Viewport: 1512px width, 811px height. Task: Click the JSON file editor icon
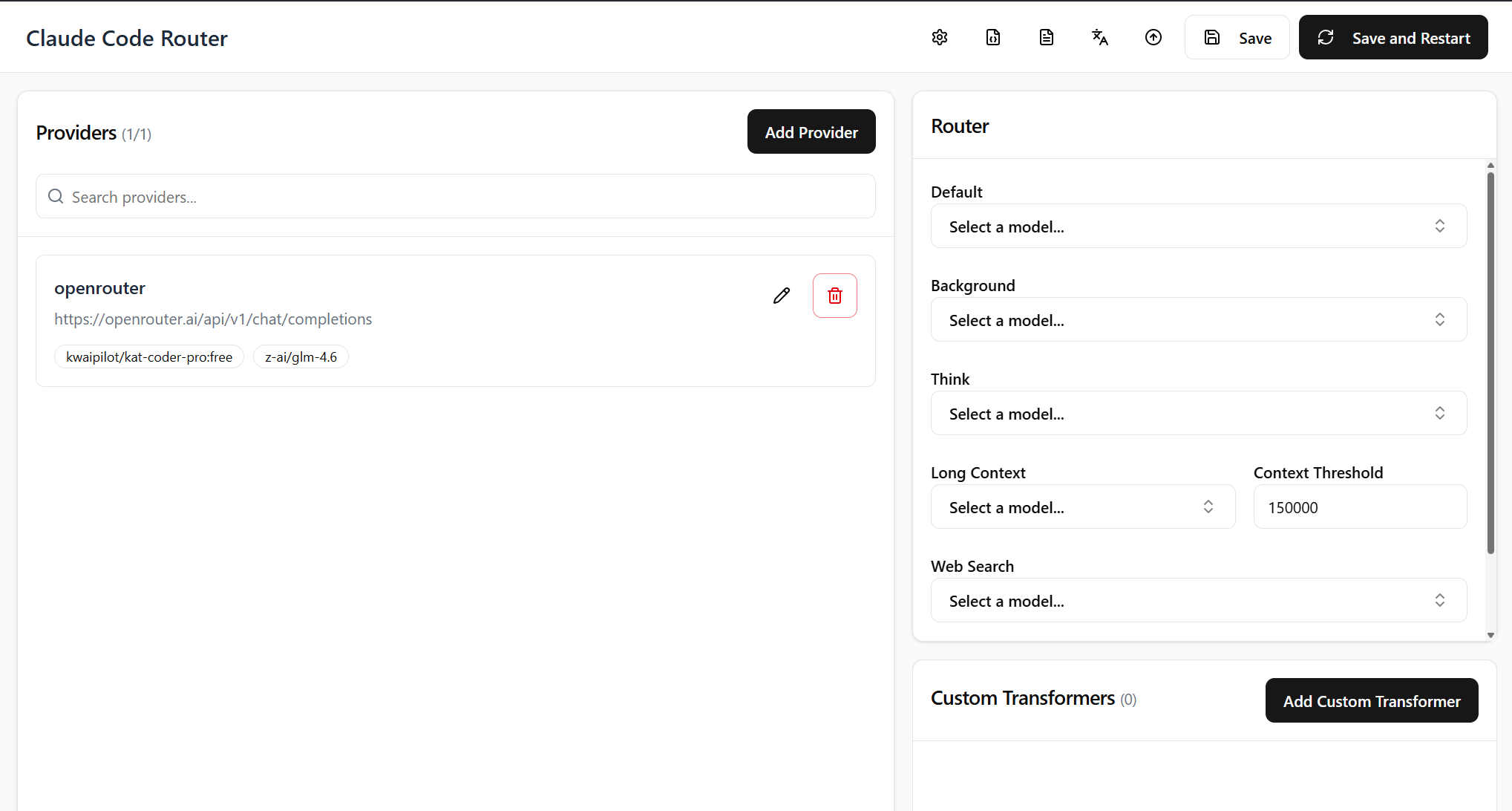pos(993,37)
